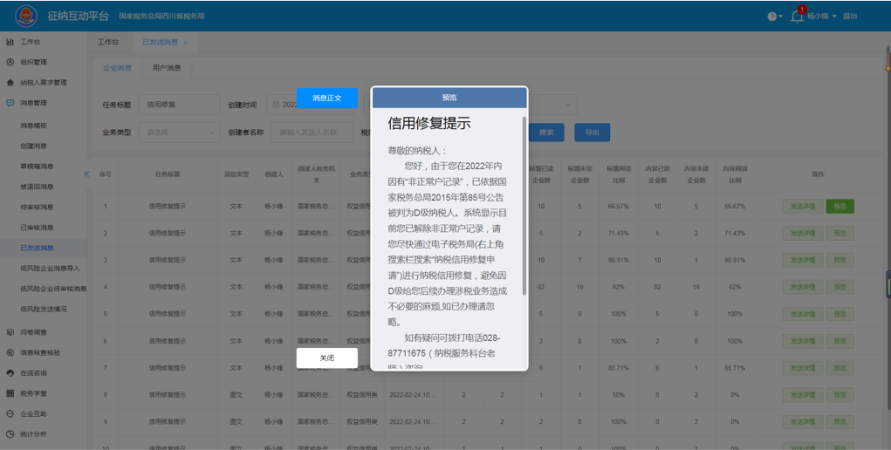Click the 信用修复提示 heading in preview
The width and height of the screenshot is (891, 450).
tap(429, 124)
